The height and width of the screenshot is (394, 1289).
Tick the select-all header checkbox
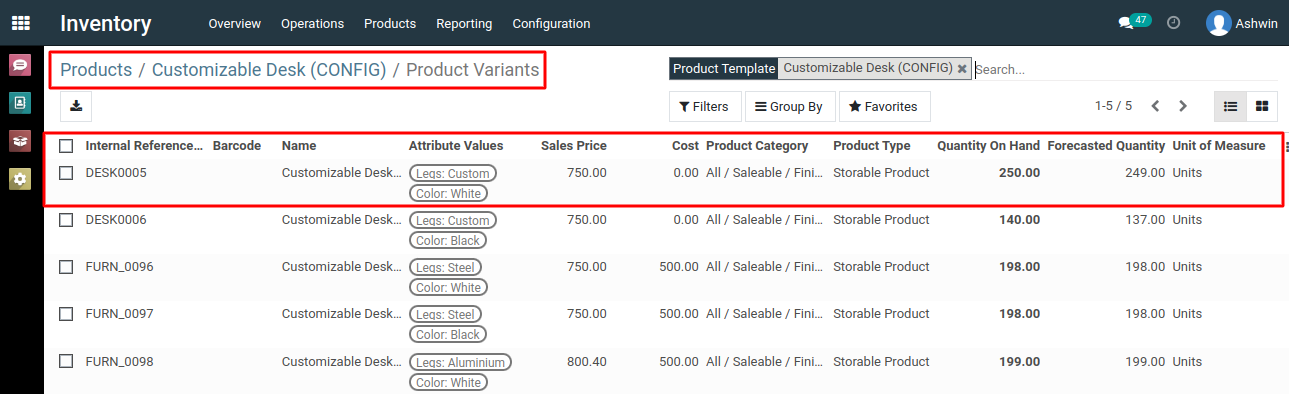coord(66,146)
